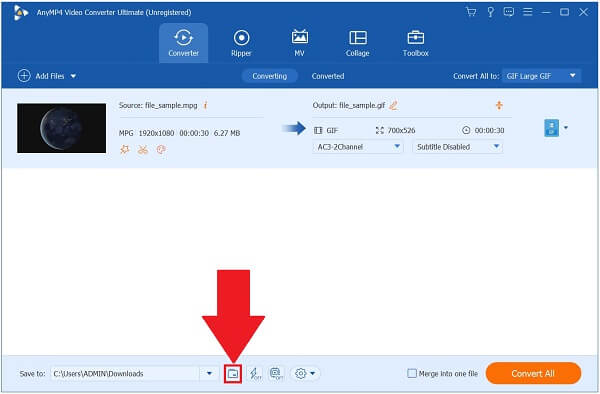Screen dimensions: 600x394
Task: Check Merge into one file
Action: 412,373
